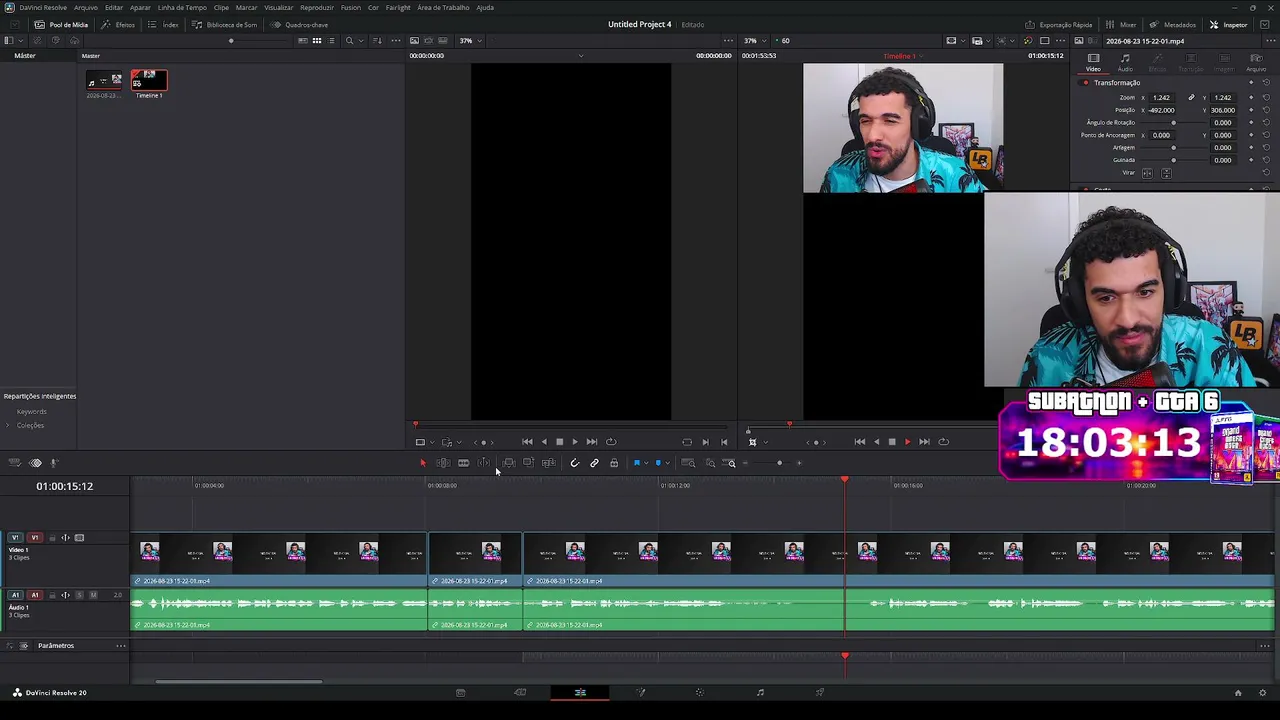Open the Mixer panel
The image size is (1280, 720).
tap(1121, 24)
